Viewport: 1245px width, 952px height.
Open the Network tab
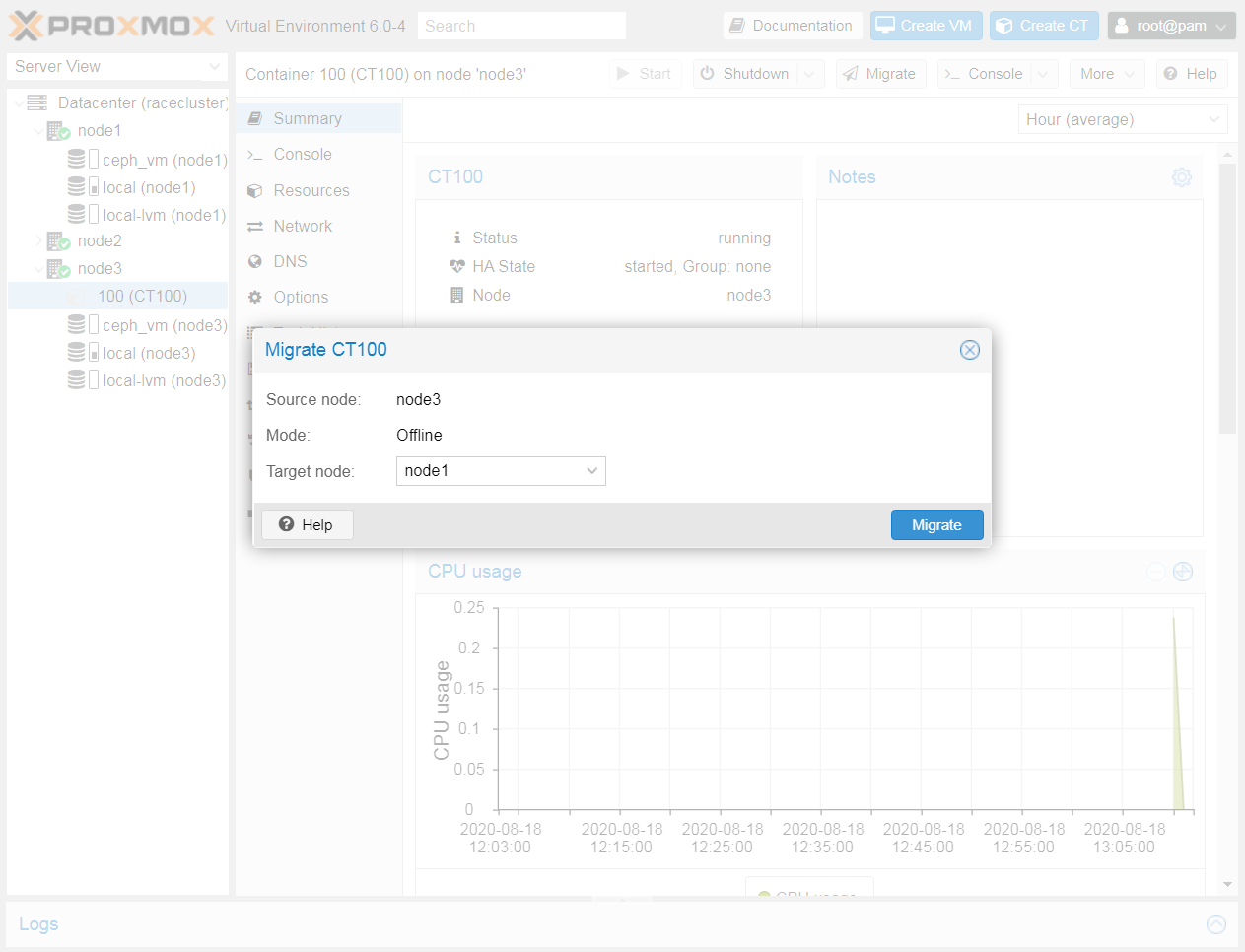pos(318,226)
